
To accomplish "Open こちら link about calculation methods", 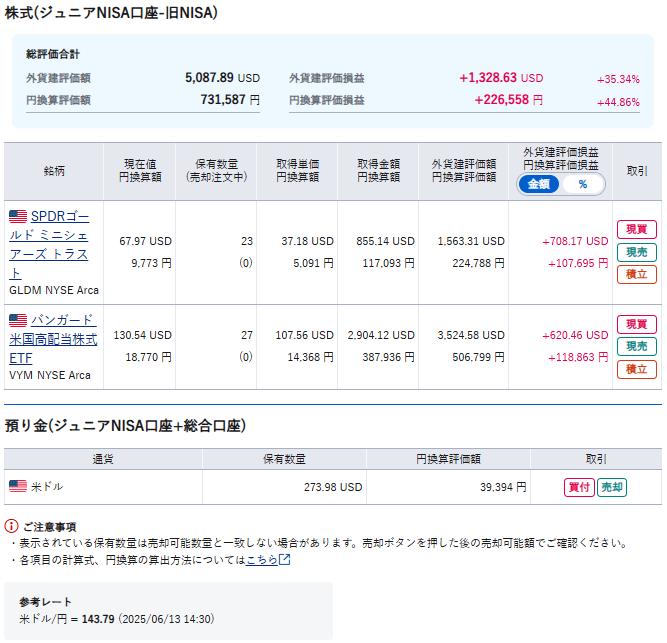I will 262,560.
